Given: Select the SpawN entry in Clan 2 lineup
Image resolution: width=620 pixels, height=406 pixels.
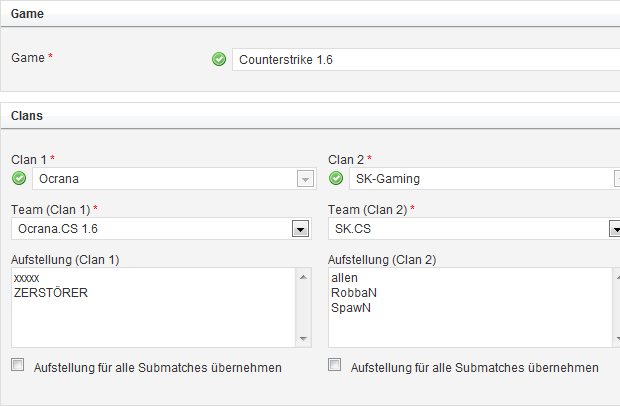Looking at the screenshot, I should [x=352, y=308].
